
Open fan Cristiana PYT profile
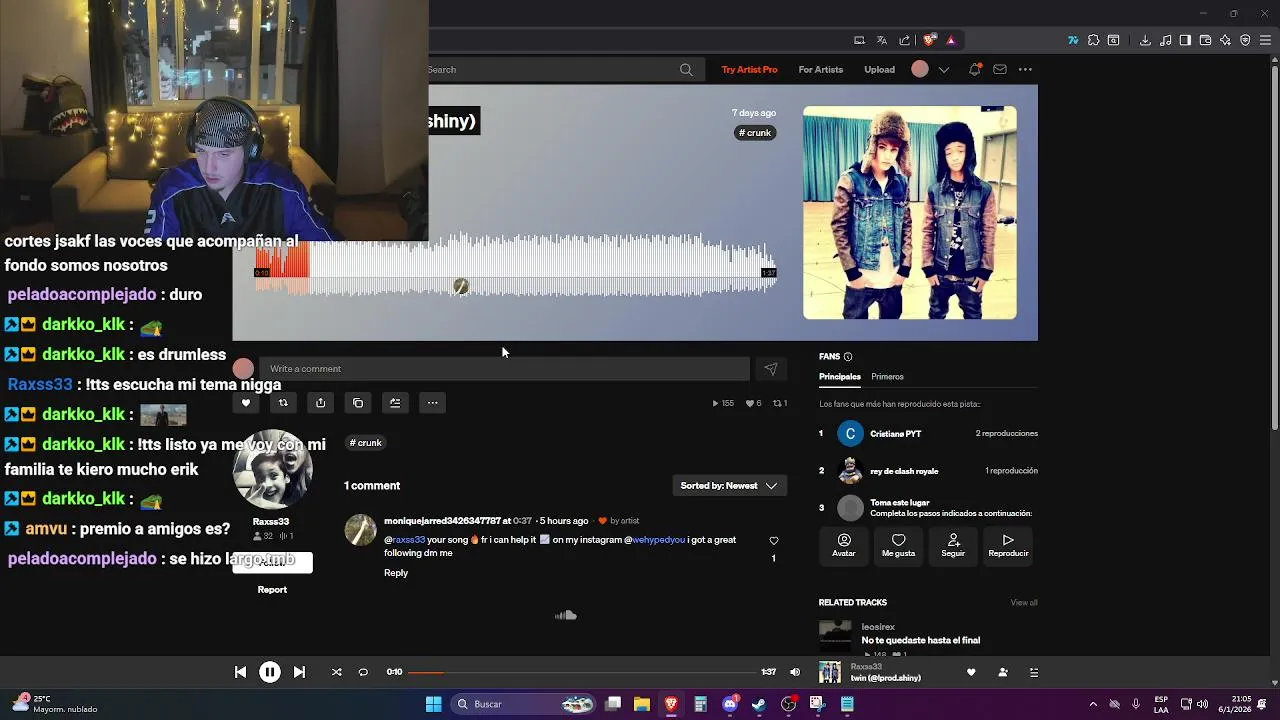[x=895, y=434]
